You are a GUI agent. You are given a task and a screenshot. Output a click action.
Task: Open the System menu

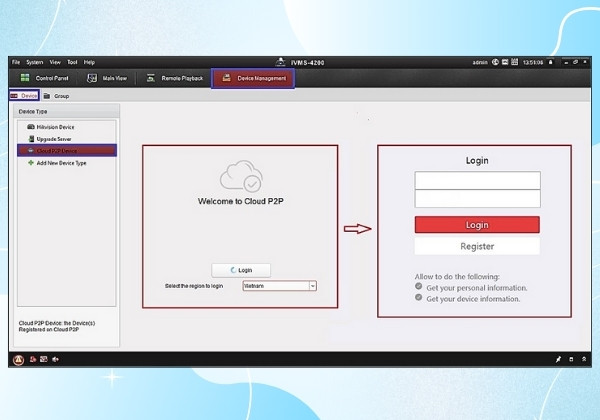tap(34, 62)
